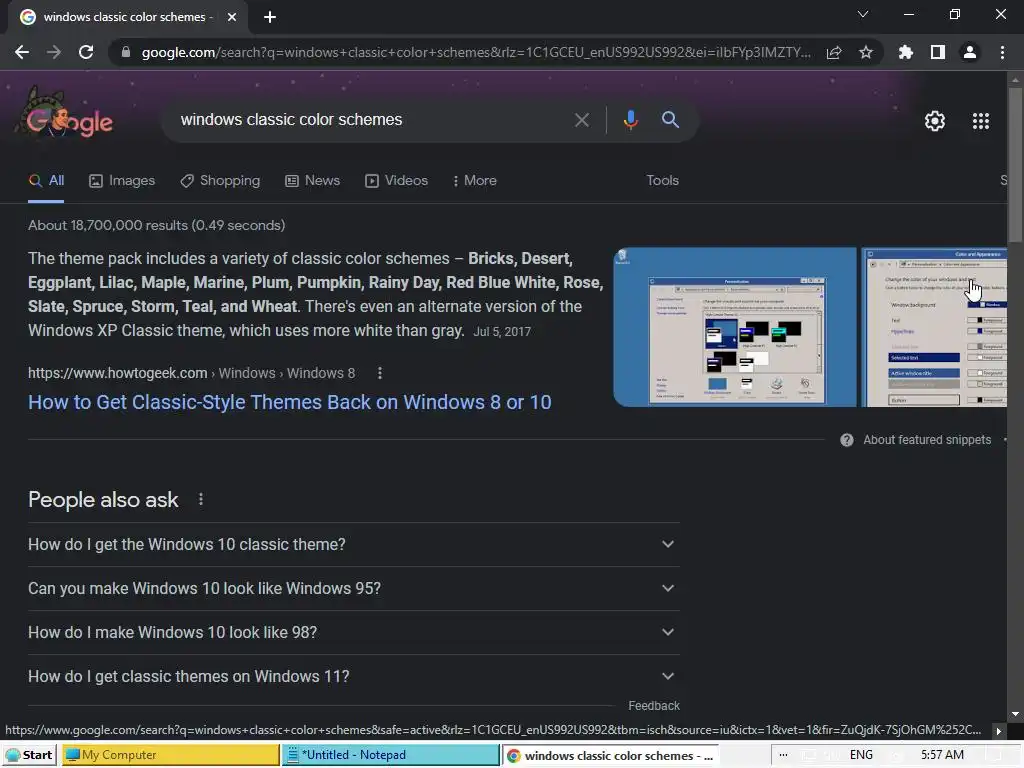Open the first blue desktop snippet thumbnail
This screenshot has height=768, width=1024.
(735, 327)
